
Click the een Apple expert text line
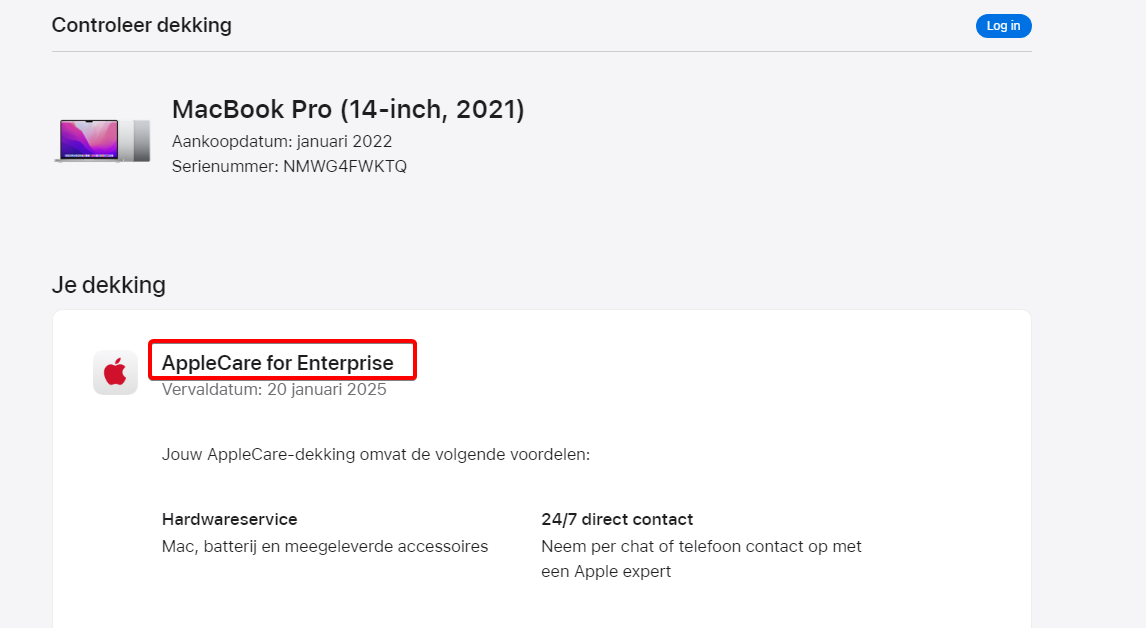click(x=606, y=572)
